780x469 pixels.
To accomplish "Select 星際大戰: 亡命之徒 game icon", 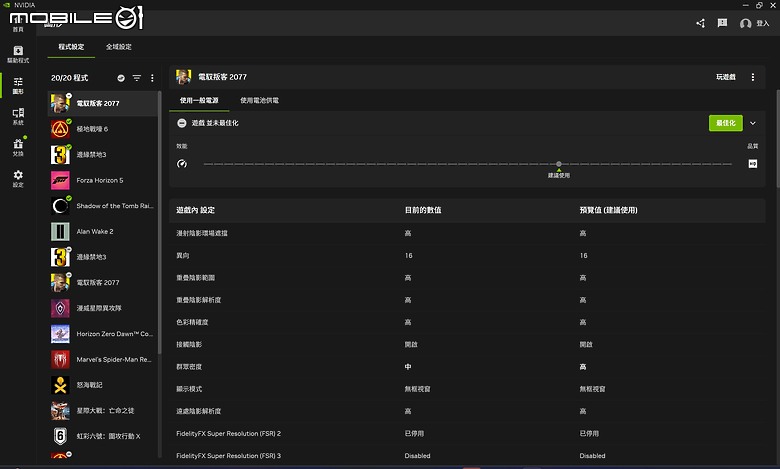I will click(x=60, y=411).
